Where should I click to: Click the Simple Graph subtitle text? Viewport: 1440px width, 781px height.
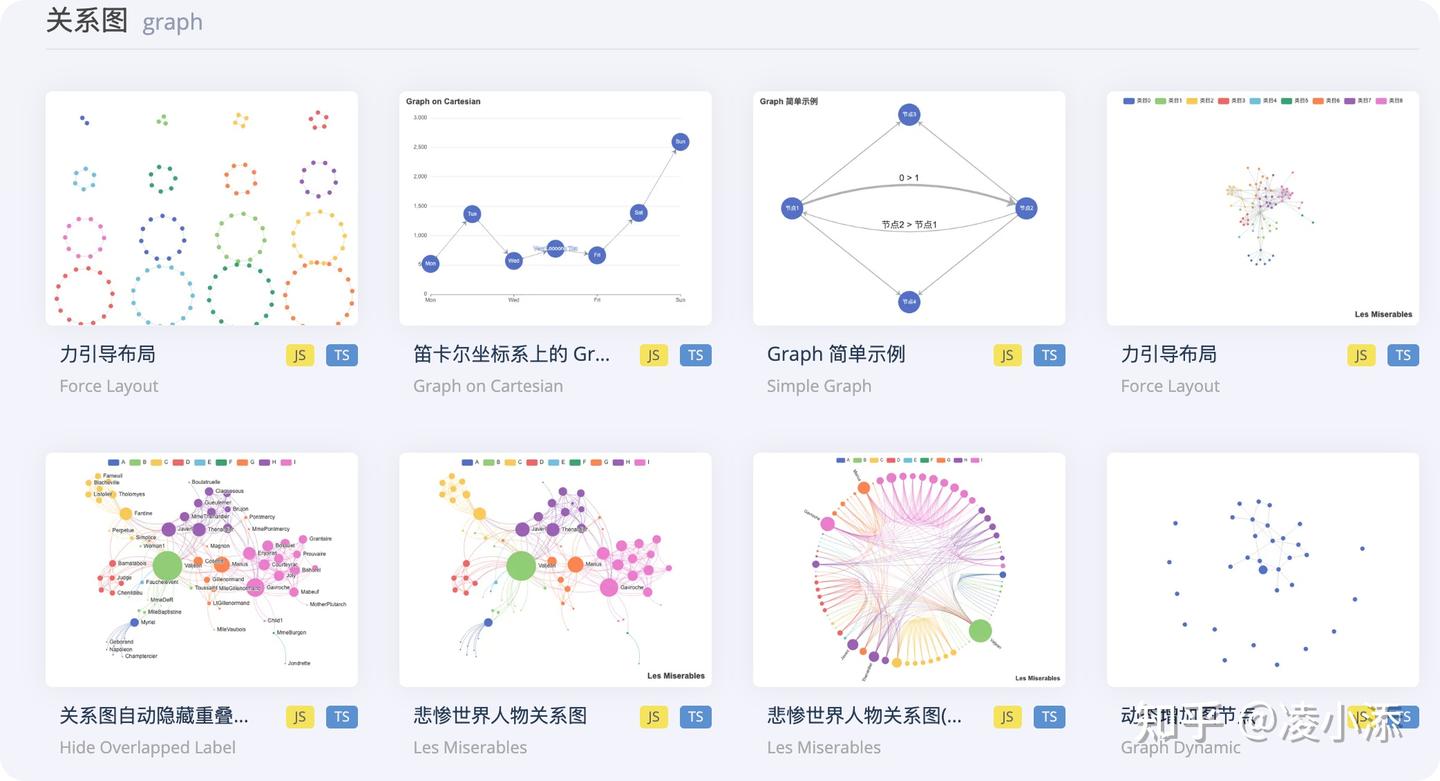point(819,386)
